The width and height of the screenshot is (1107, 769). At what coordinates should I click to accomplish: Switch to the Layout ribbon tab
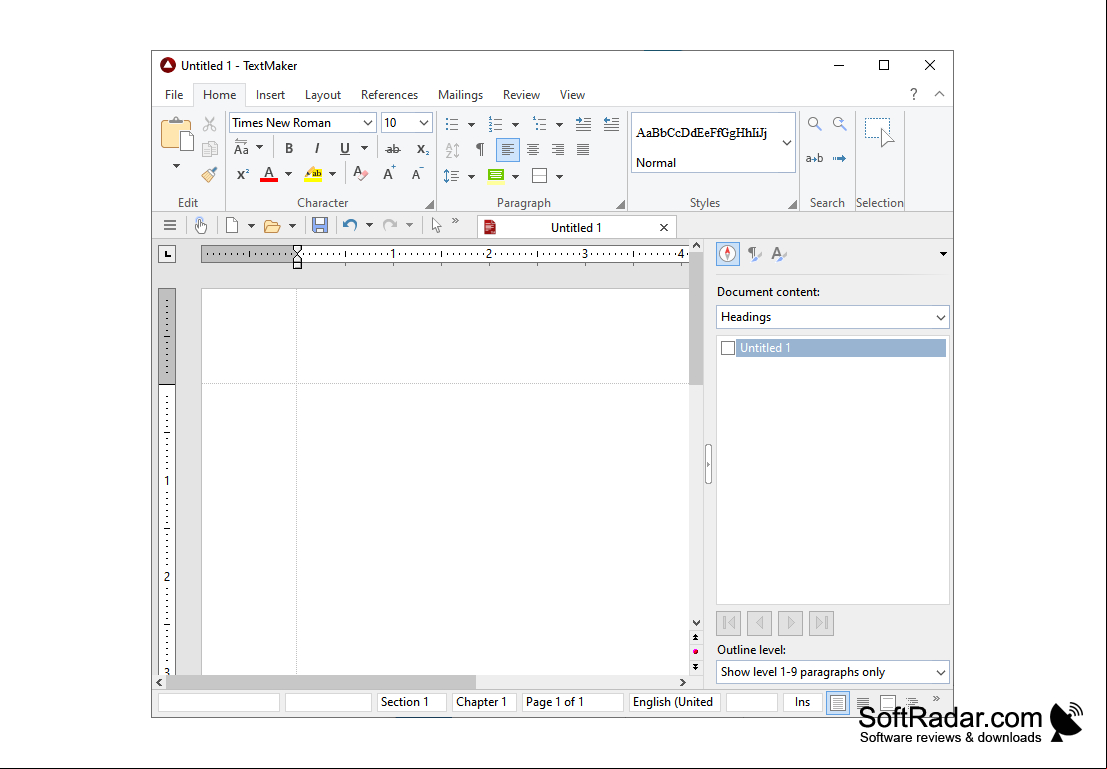point(323,95)
